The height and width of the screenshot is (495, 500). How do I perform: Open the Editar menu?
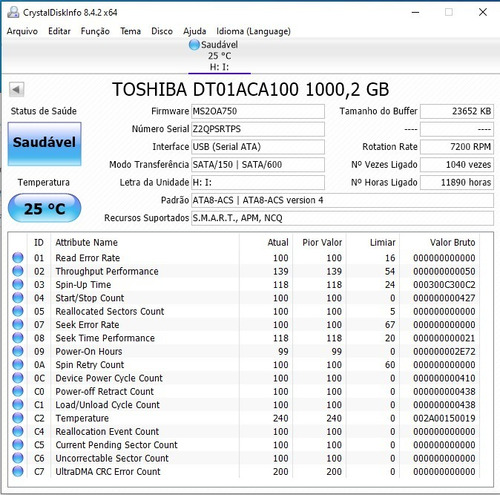pos(59,31)
